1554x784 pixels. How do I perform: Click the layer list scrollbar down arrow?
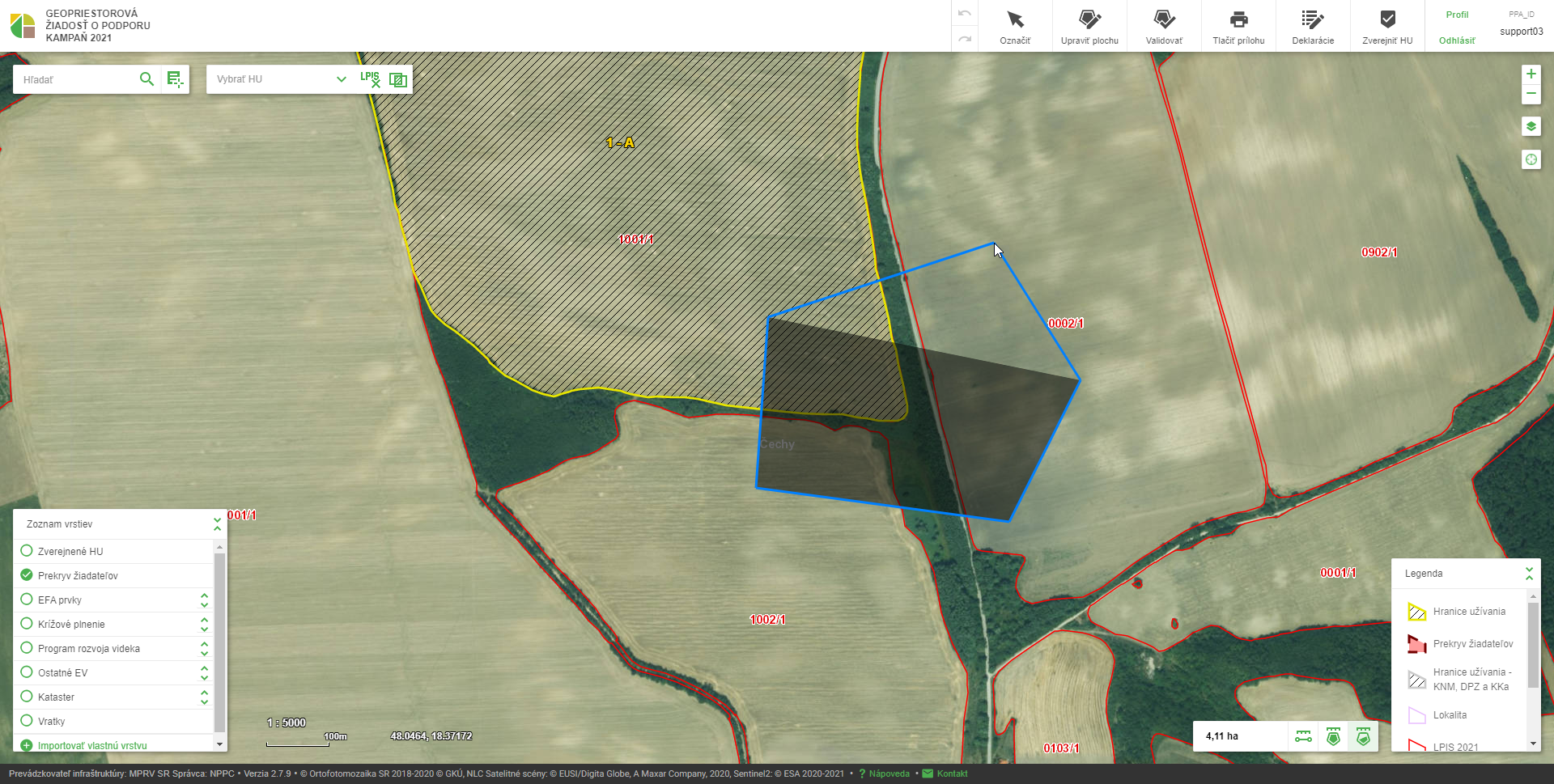tap(219, 744)
